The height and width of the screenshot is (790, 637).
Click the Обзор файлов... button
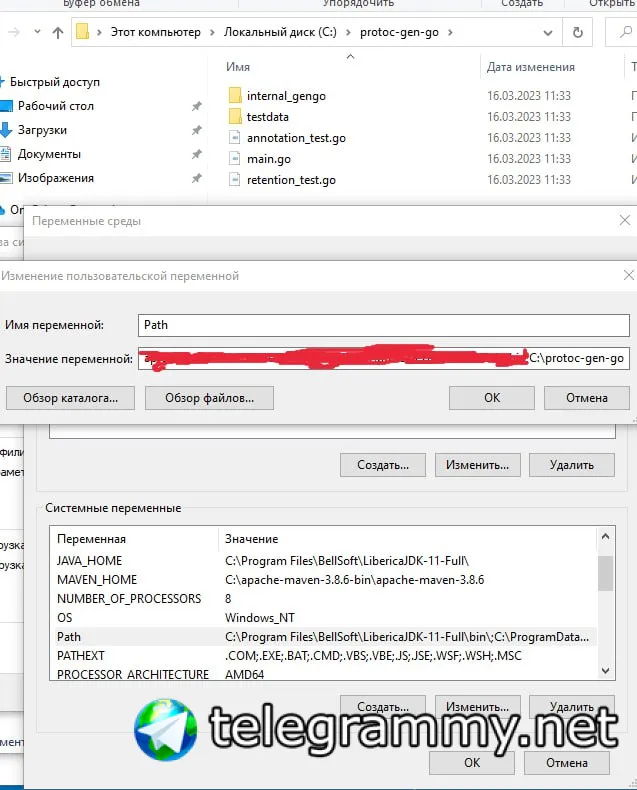coord(210,398)
